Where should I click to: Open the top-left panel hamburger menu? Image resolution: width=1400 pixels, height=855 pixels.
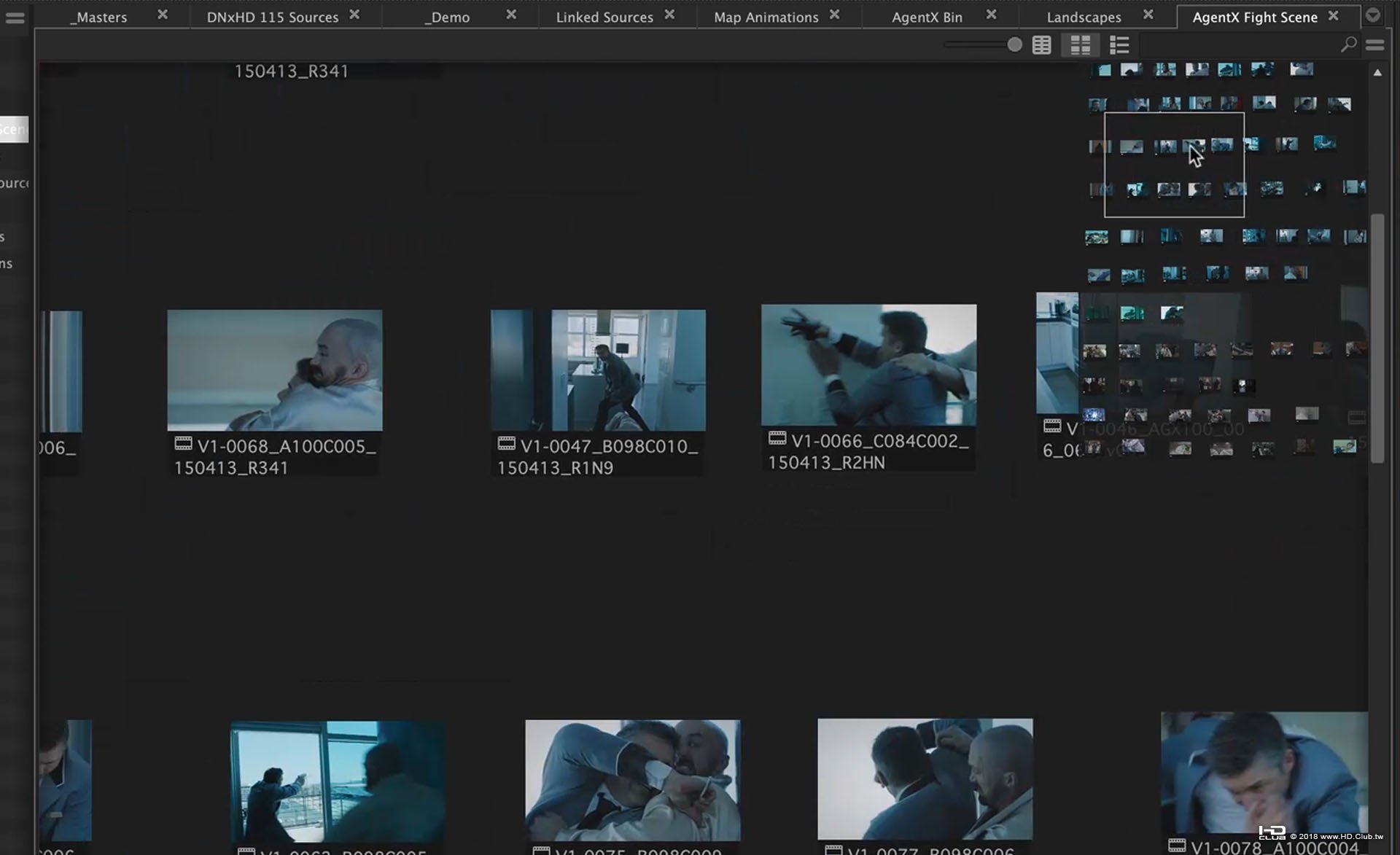(15, 17)
